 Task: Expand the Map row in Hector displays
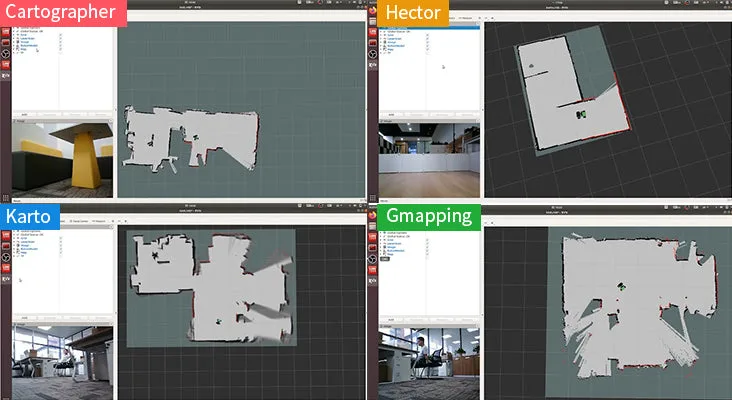point(380,49)
